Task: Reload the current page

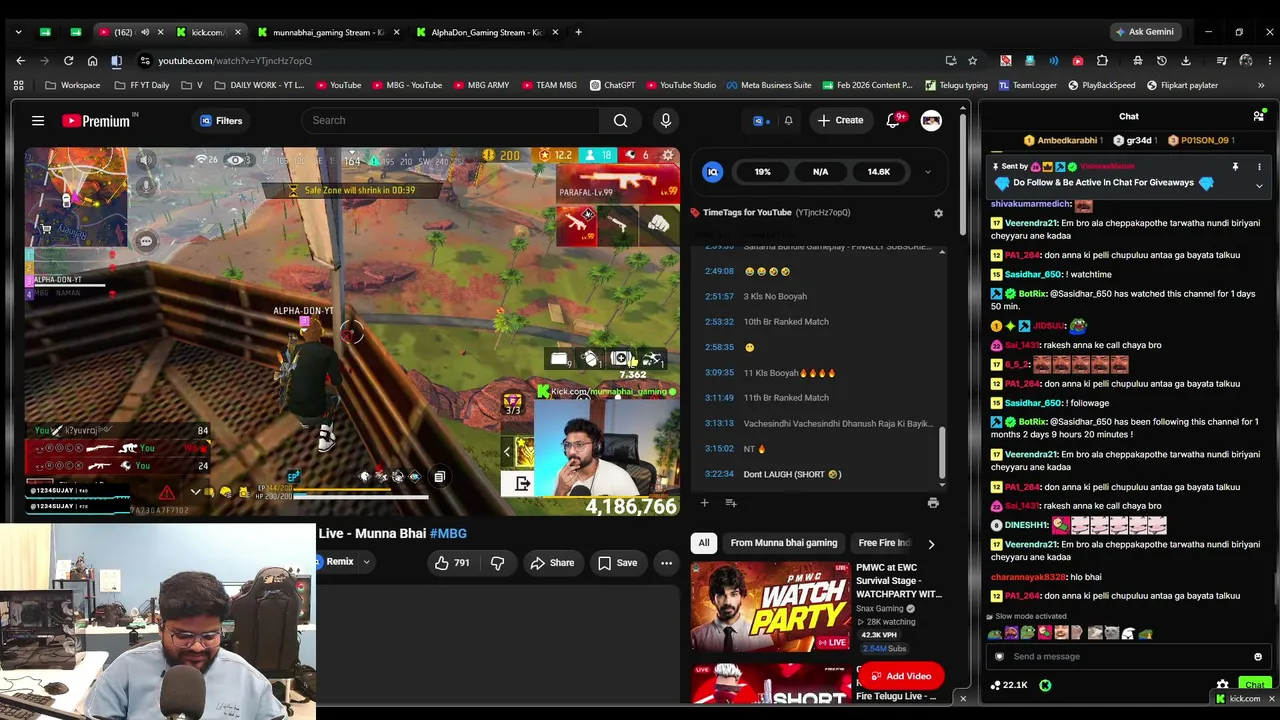Action: tap(68, 61)
